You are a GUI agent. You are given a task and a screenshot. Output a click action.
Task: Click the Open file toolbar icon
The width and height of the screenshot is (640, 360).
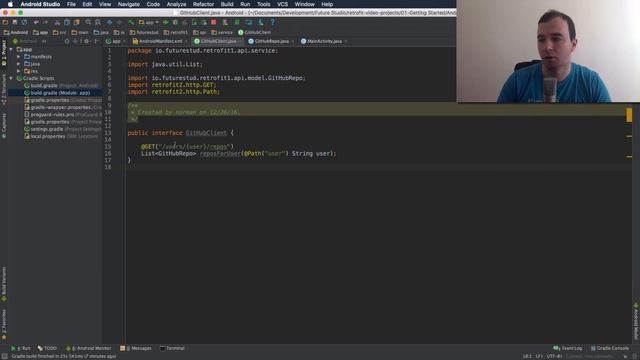(5, 22)
